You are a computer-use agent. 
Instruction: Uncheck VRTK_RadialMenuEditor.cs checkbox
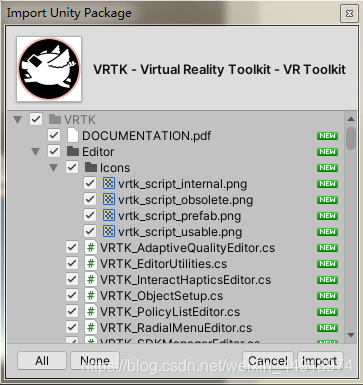pos(72,327)
